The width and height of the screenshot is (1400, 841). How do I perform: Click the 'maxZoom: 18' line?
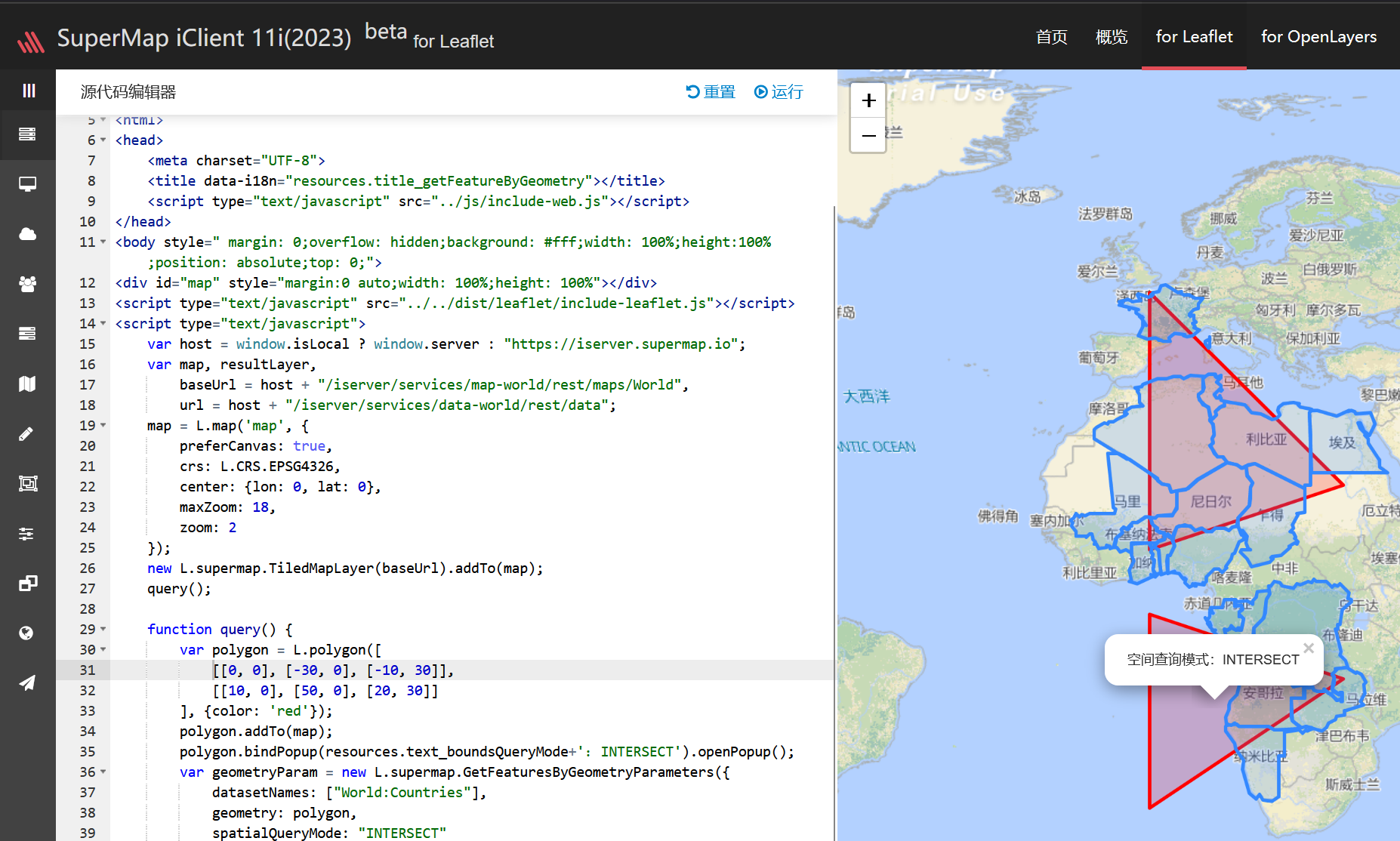tap(227, 507)
